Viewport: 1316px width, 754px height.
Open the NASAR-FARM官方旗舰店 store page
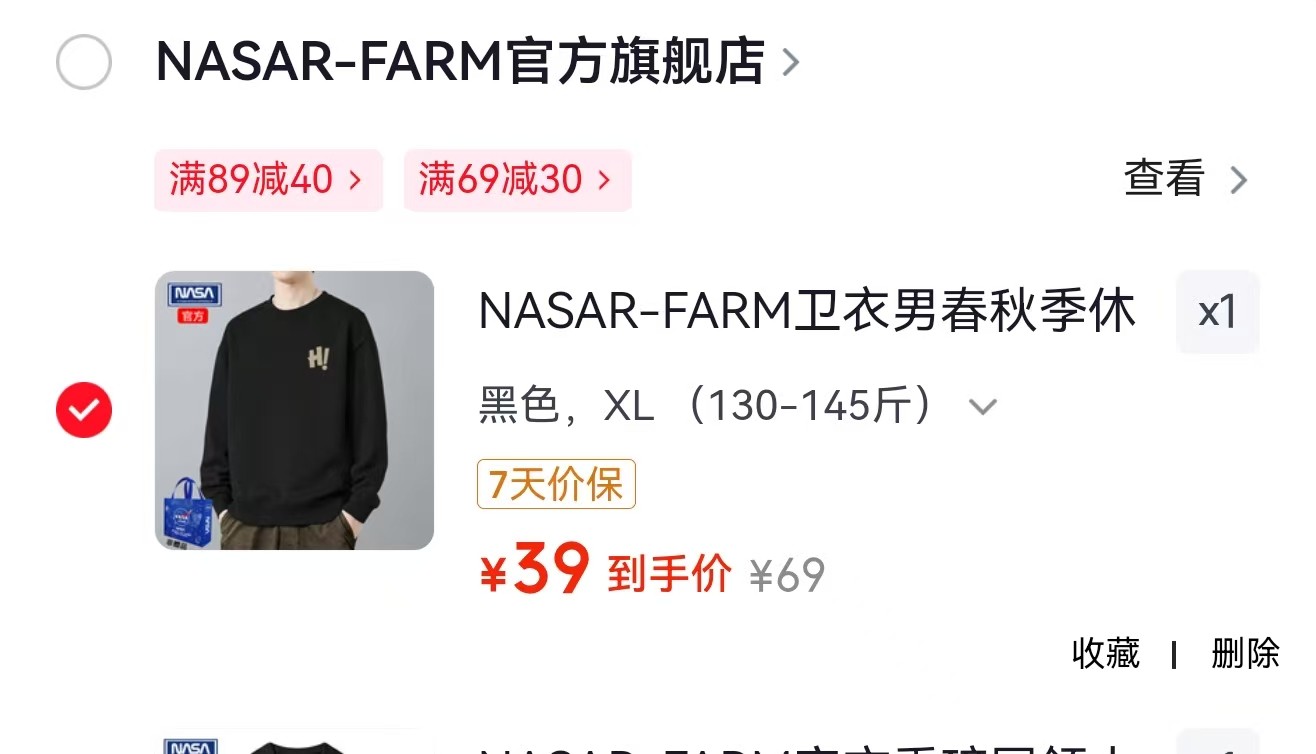tap(460, 62)
